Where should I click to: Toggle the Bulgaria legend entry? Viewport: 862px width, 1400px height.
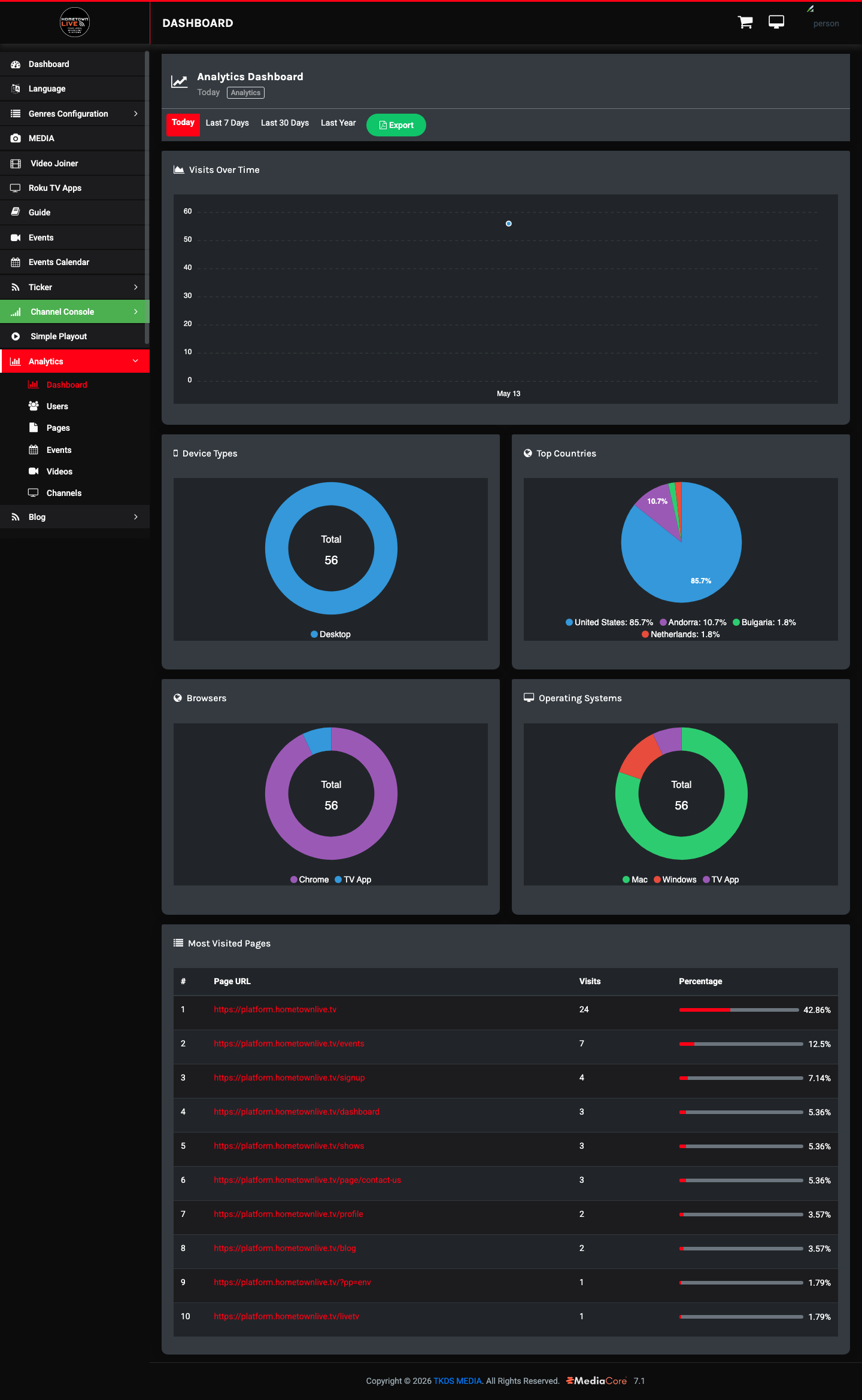pos(764,622)
